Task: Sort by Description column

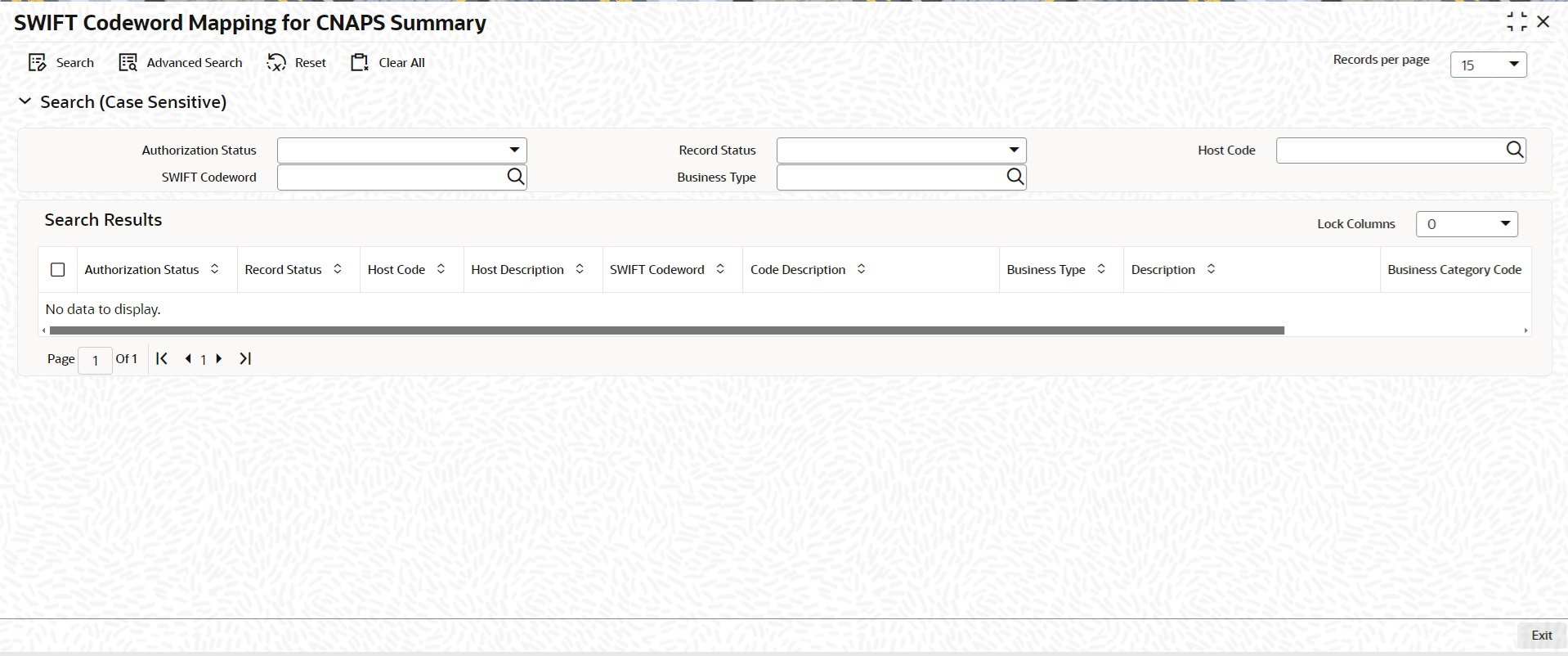Action: 1212,269
